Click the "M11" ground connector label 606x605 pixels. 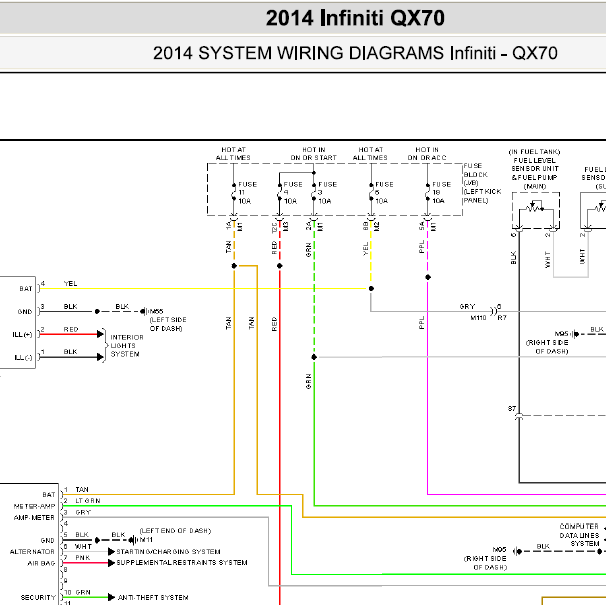coord(146,540)
